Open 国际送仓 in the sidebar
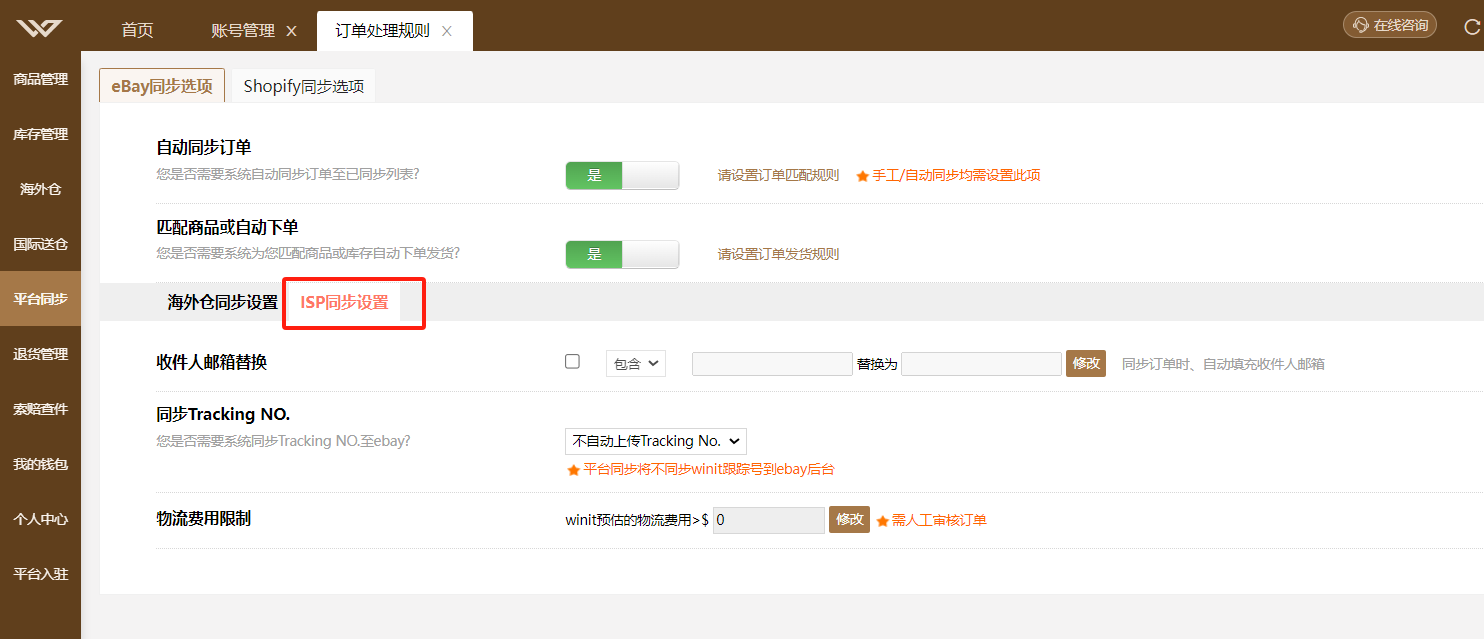Viewport: 1484px width, 639px height. click(x=40, y=244)
